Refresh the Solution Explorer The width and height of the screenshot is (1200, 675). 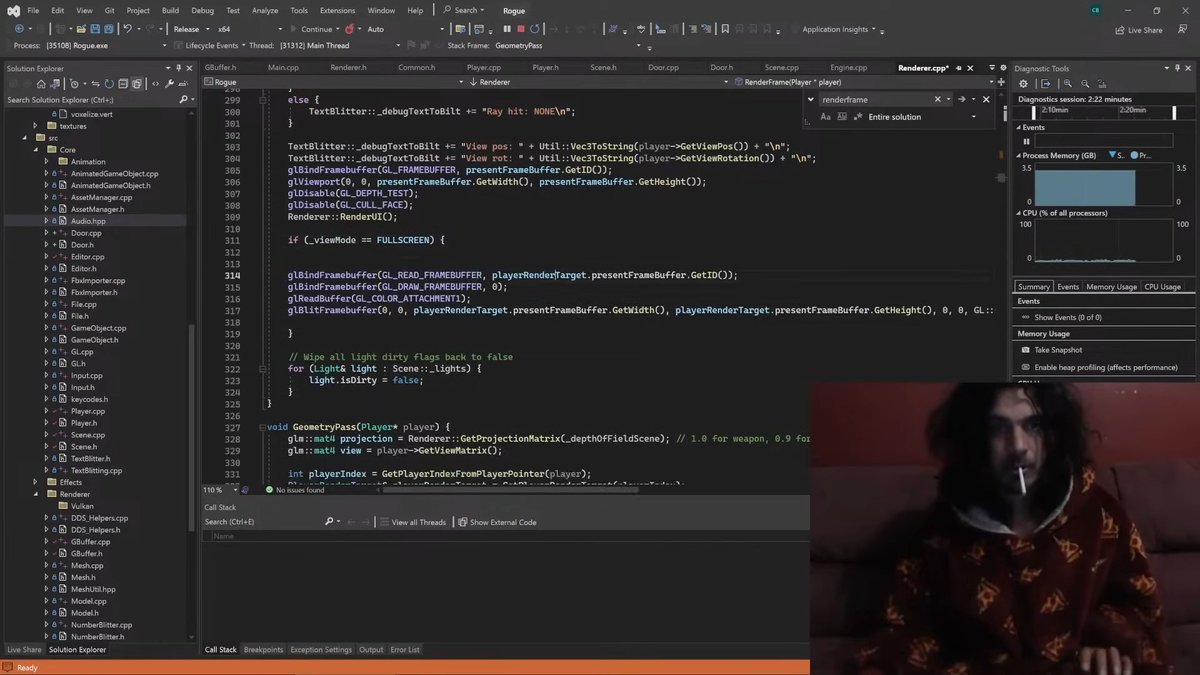coord(109,84)
